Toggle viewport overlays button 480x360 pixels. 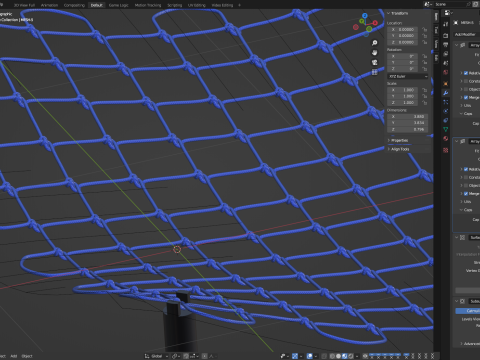(x=310, y=356)
